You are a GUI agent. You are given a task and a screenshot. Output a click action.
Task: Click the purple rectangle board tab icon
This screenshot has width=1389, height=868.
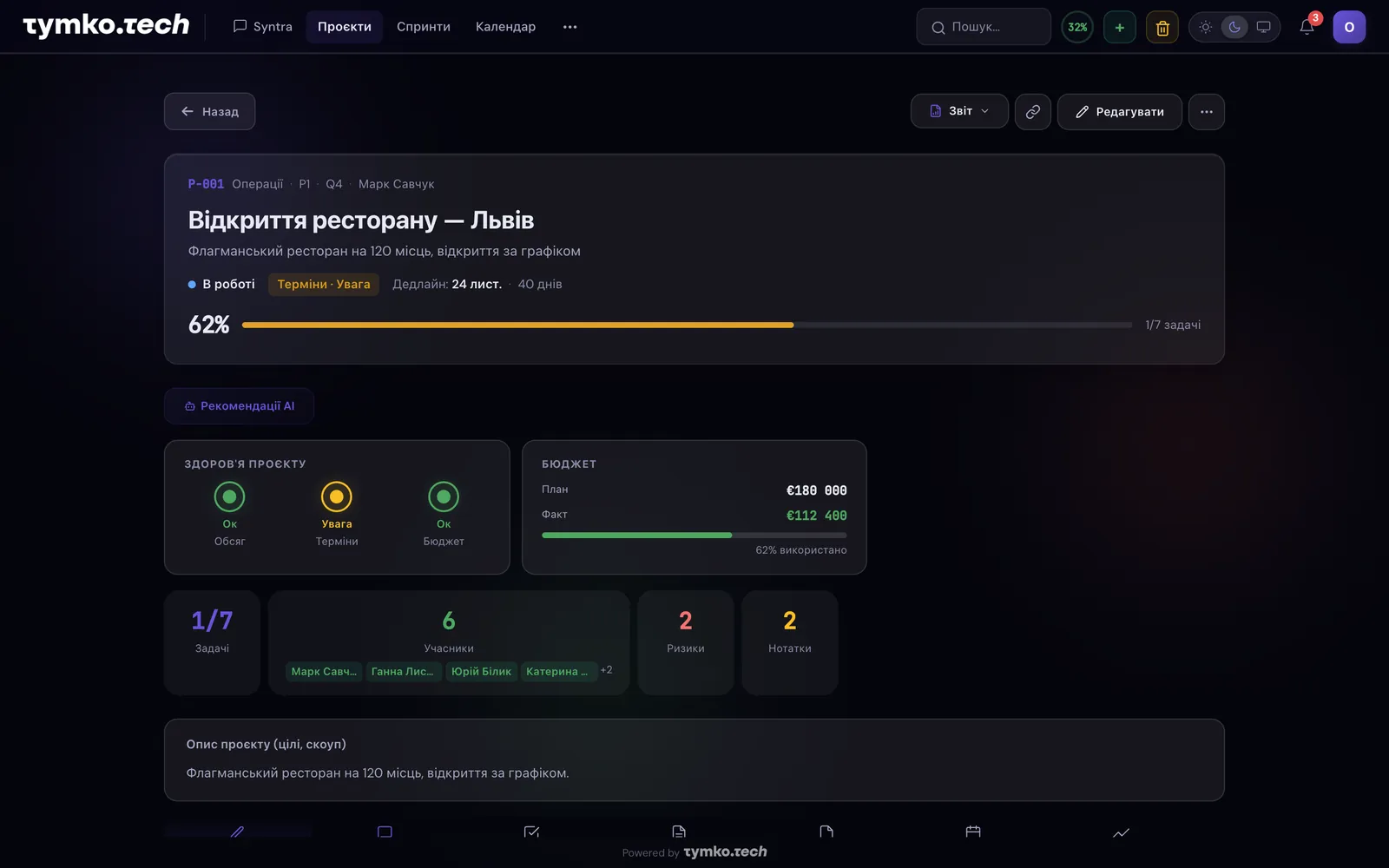pyautogui.click(x=385, y=832)
